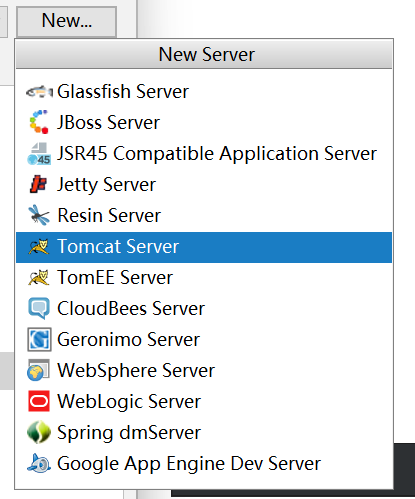Click the JBoss colorful dots icon
Image resolution: width=415 pixels, height=499 pixels.
point(39,122)
